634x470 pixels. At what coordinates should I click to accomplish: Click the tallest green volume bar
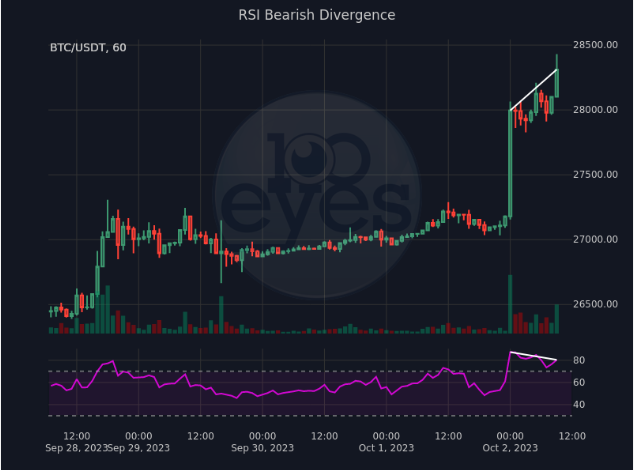pos(510,304)
